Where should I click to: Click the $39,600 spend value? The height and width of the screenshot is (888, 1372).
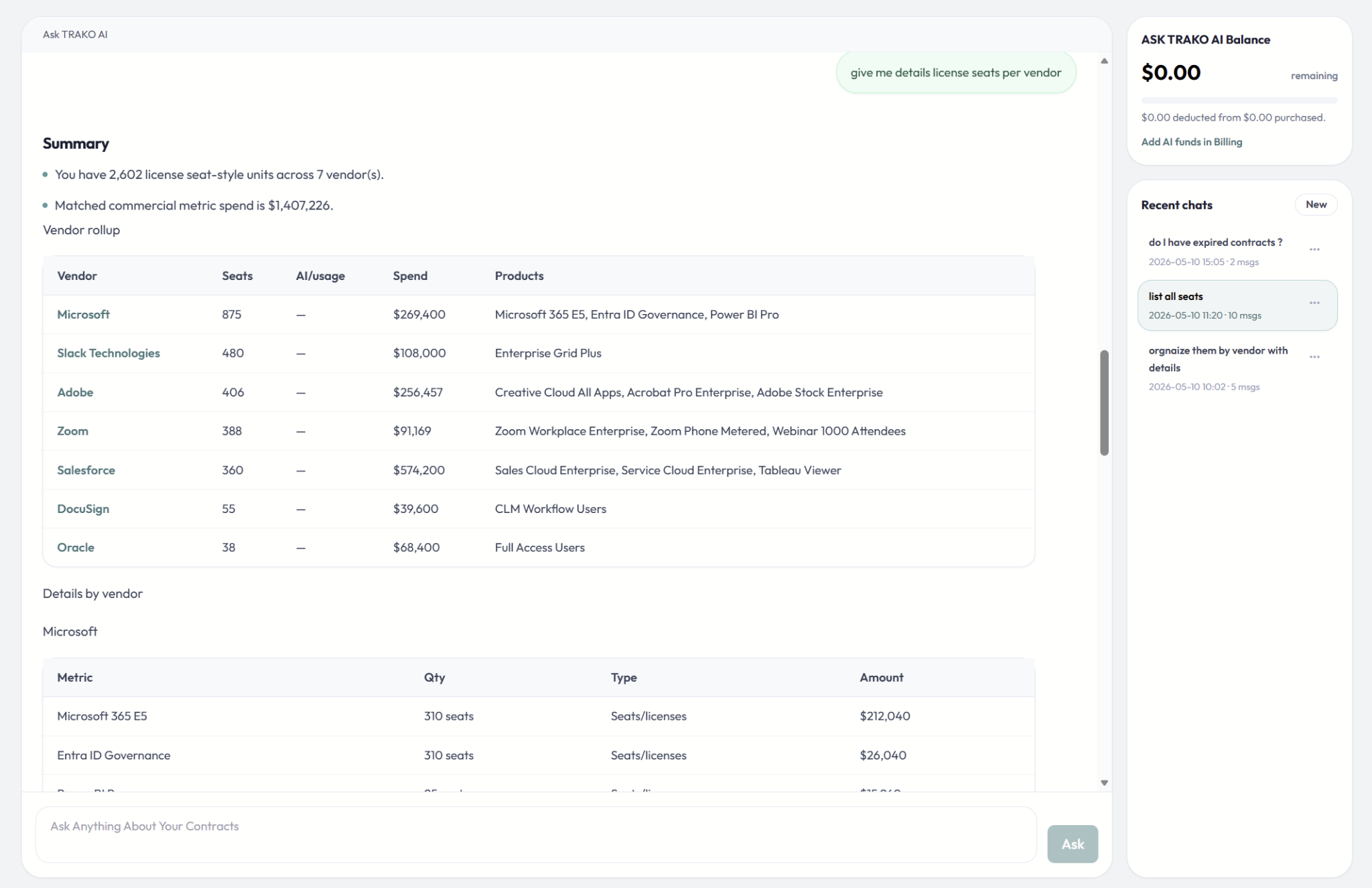(x=415, y=509)
